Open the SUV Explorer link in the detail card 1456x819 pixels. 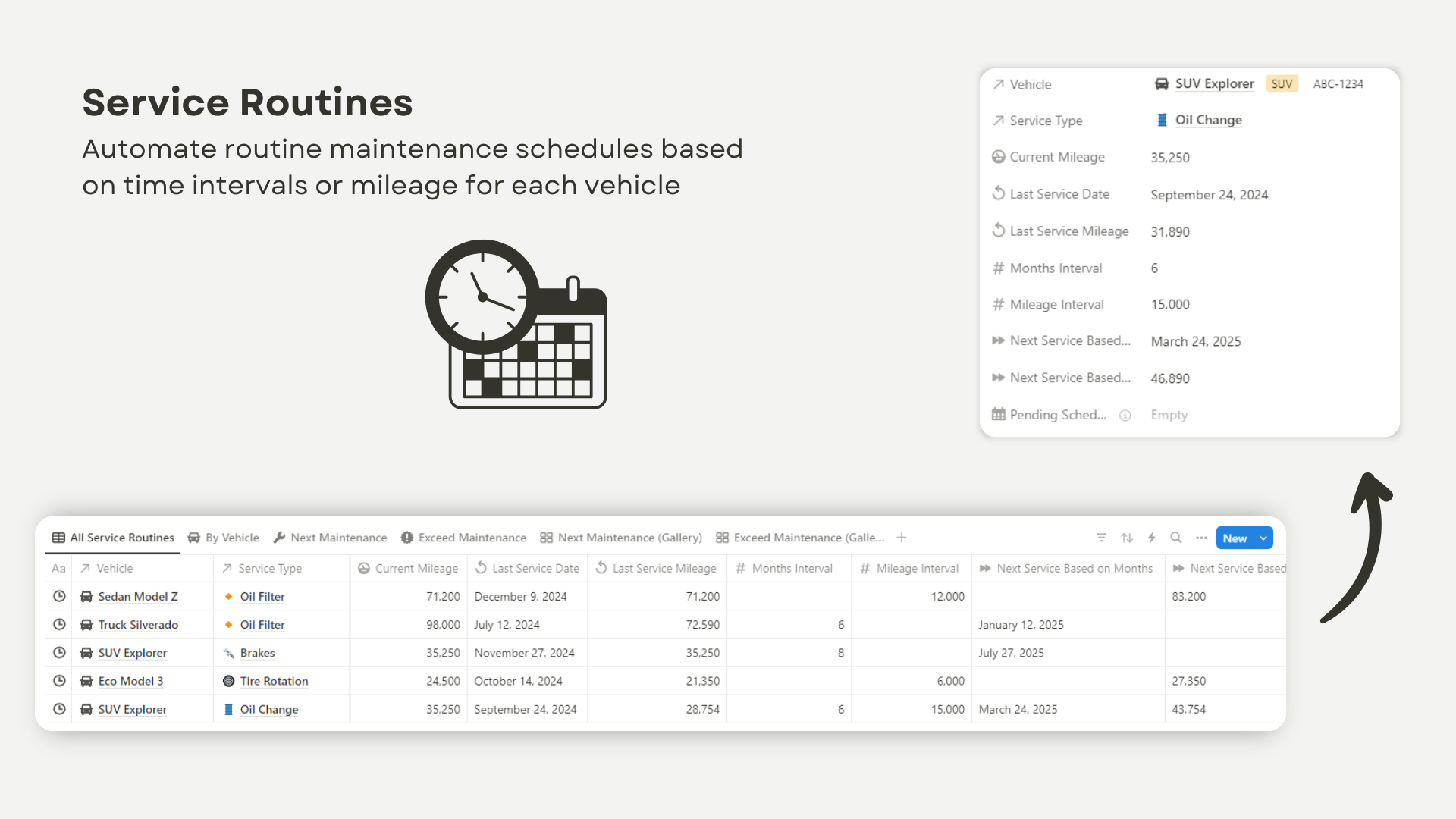coord(1214,83)
